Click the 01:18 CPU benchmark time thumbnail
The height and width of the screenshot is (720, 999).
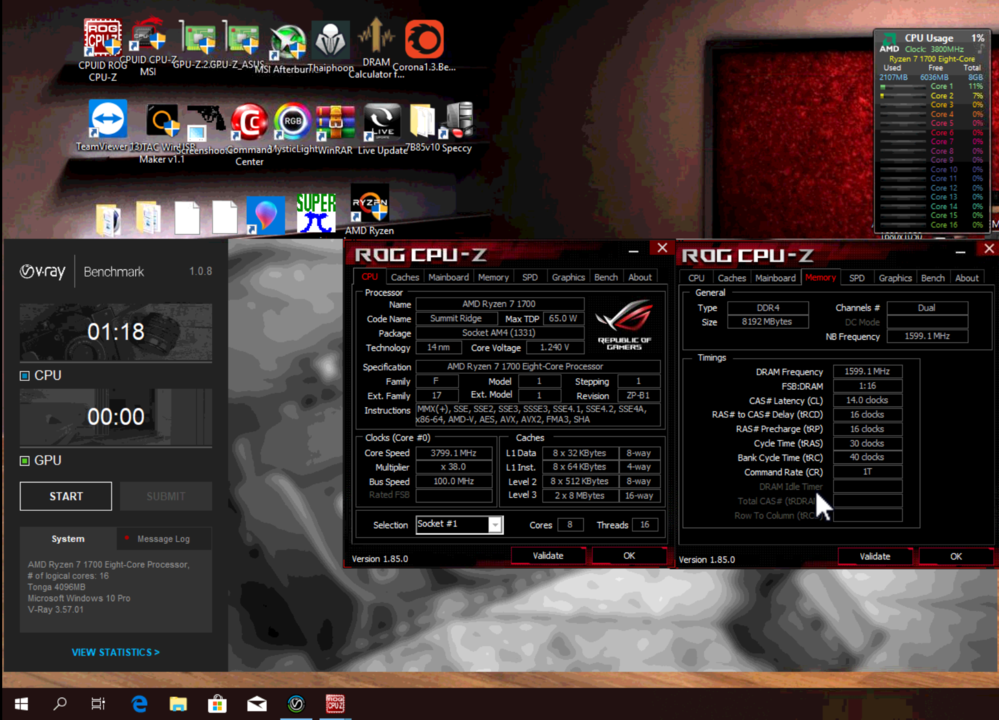(x=116, y=332)
